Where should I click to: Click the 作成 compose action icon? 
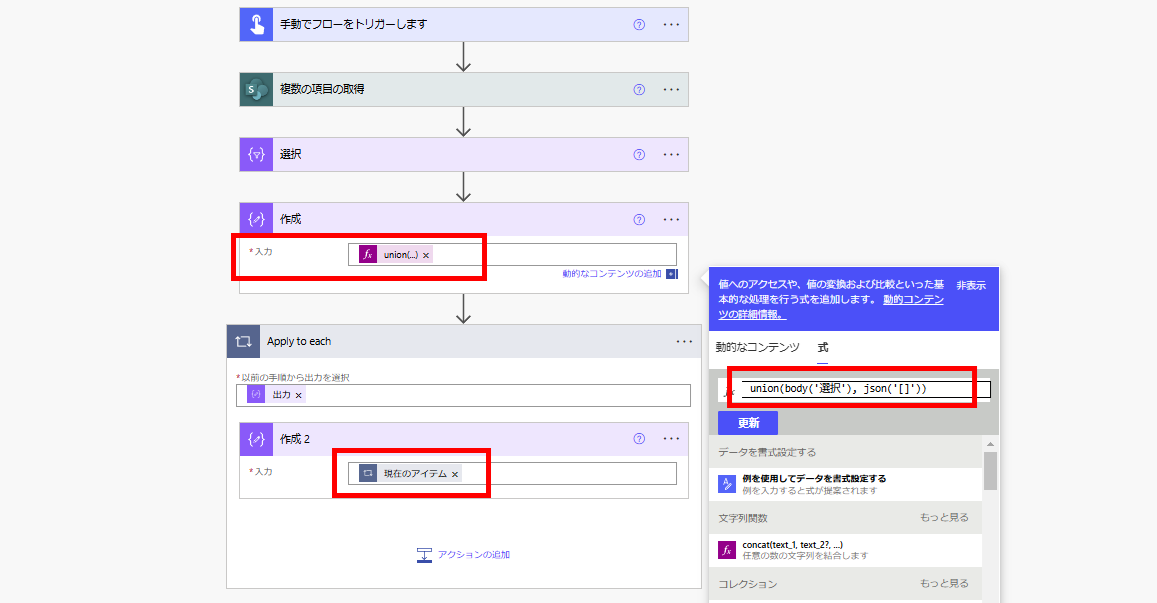click(x=256, y=220)
